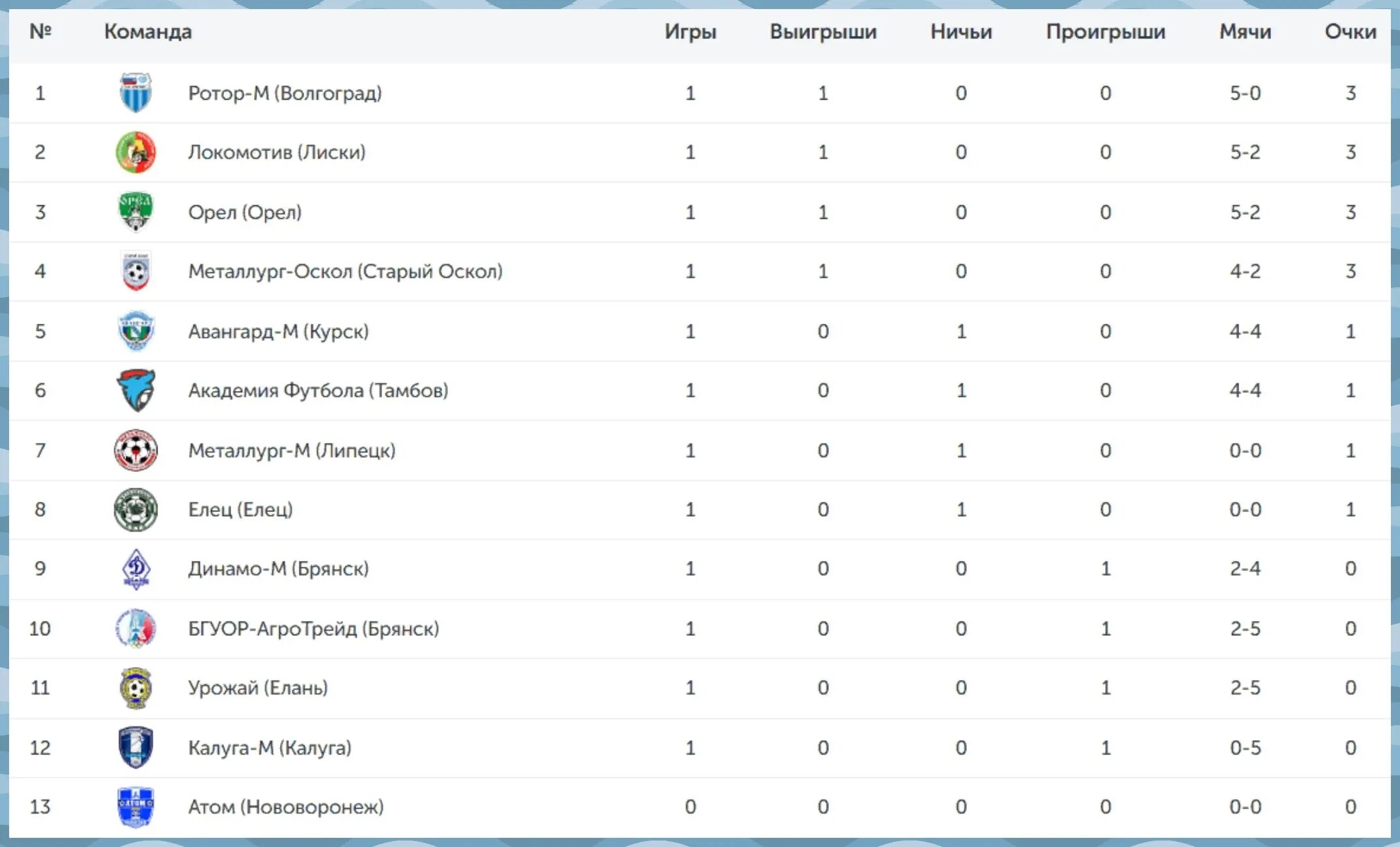Screen dimensions: 1400x847
Task: Select goals 5-2 in Локомотив row
Action: [1245, 152]
